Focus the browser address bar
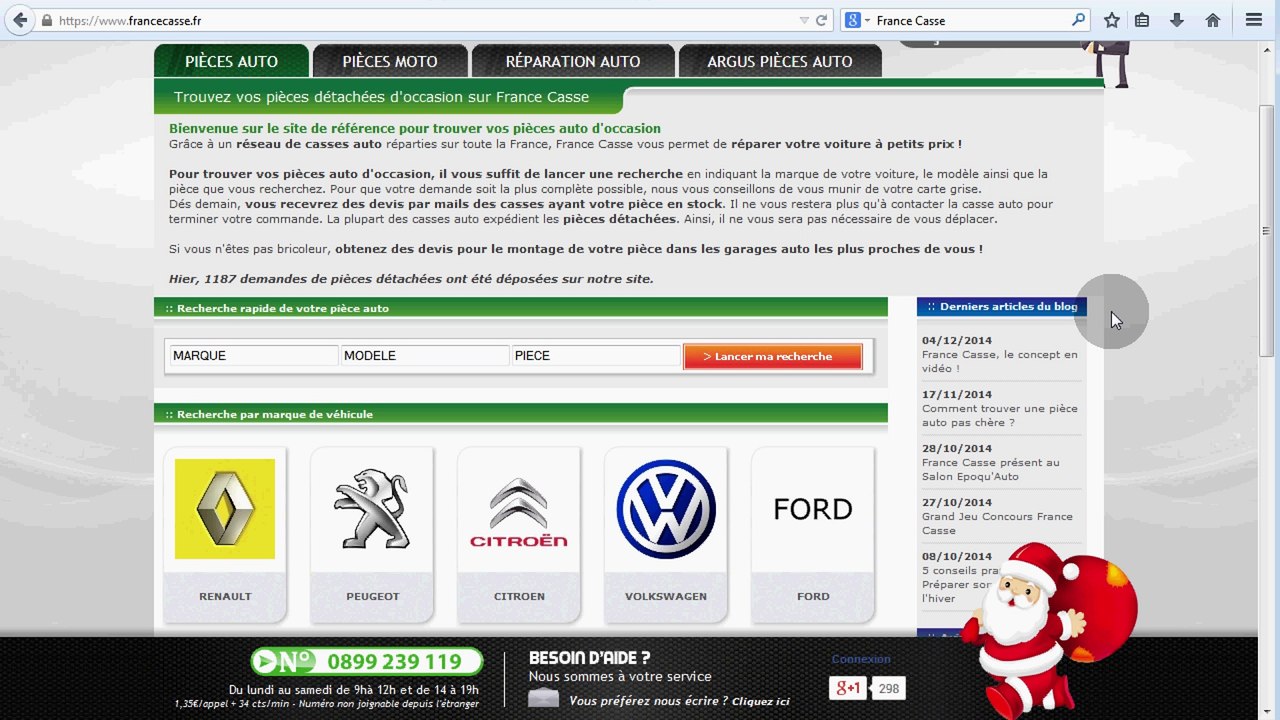Screen dimensions: 1280x720 (x=425, y=20)
